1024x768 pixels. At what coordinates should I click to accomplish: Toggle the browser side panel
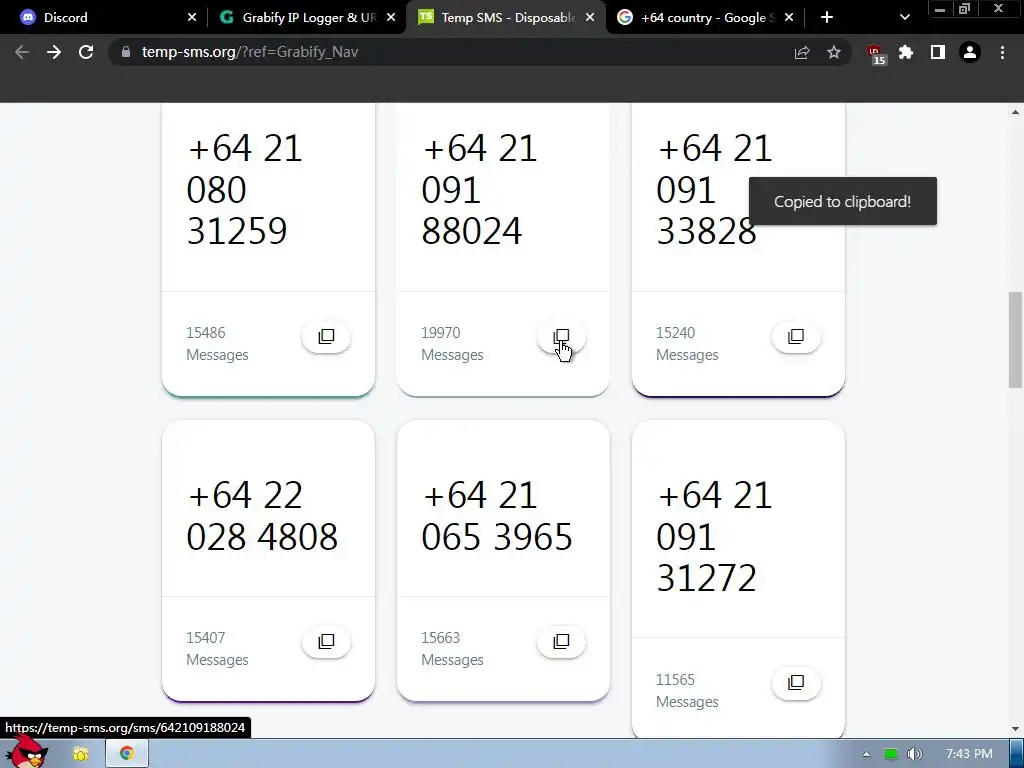pyautogui.click(x=938, y=52)
